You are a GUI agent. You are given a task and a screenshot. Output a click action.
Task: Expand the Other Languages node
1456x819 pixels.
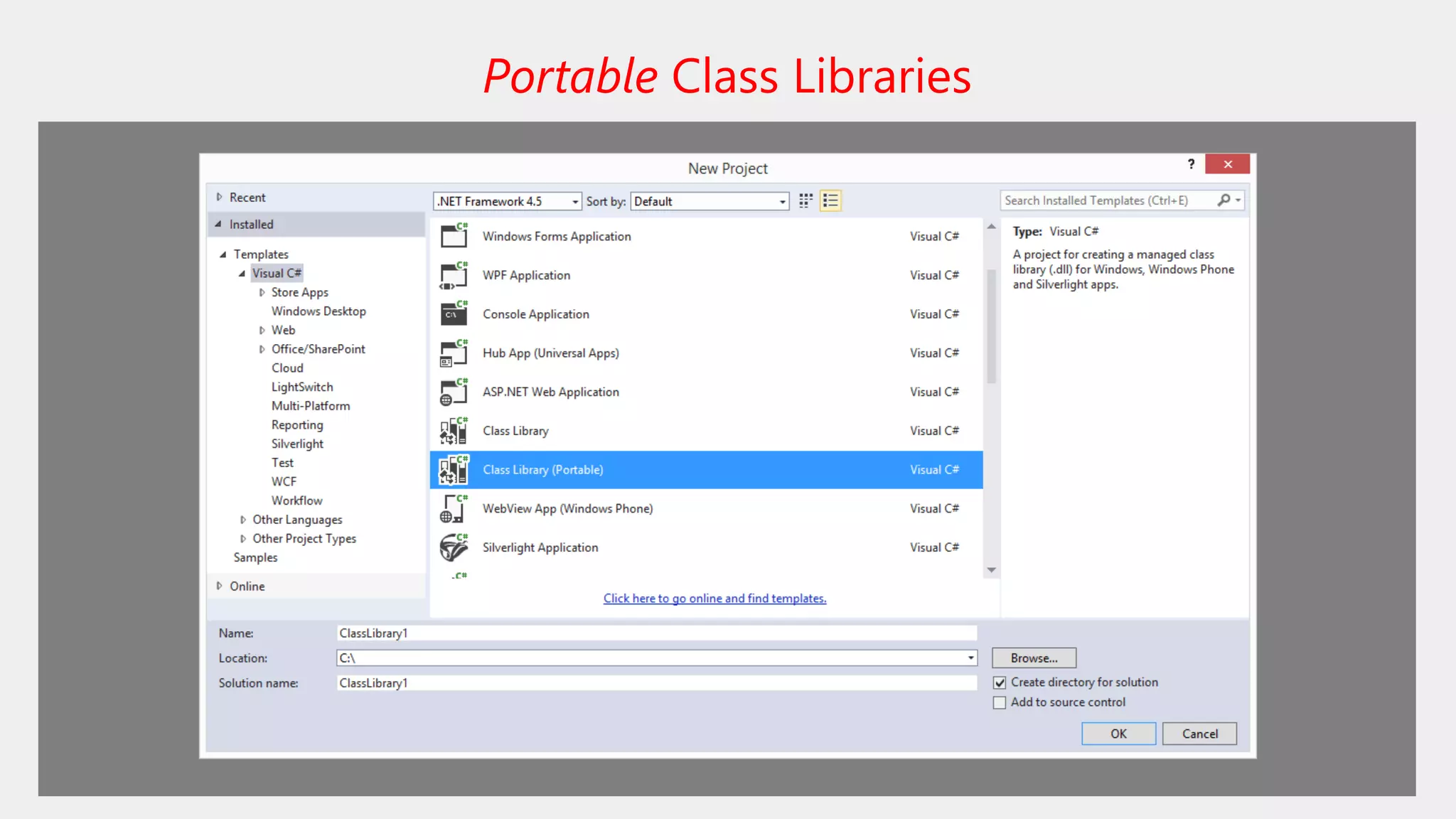pos(242,520)
